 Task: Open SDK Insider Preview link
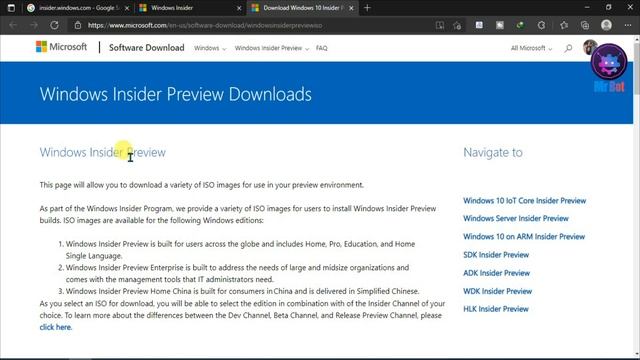(x=496, y=255)
